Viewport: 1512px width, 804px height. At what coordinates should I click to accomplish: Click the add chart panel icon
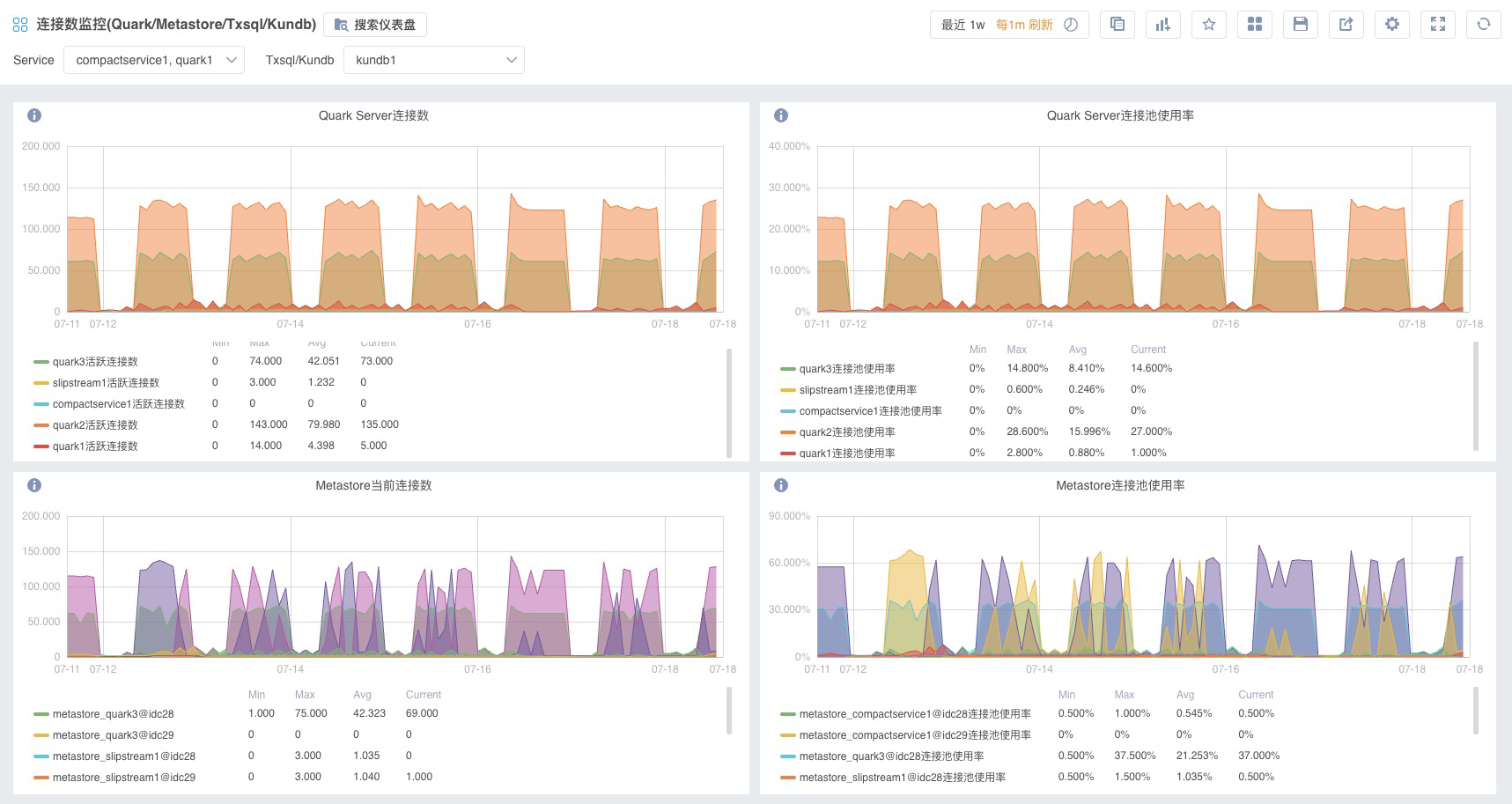pos(1163,25)
